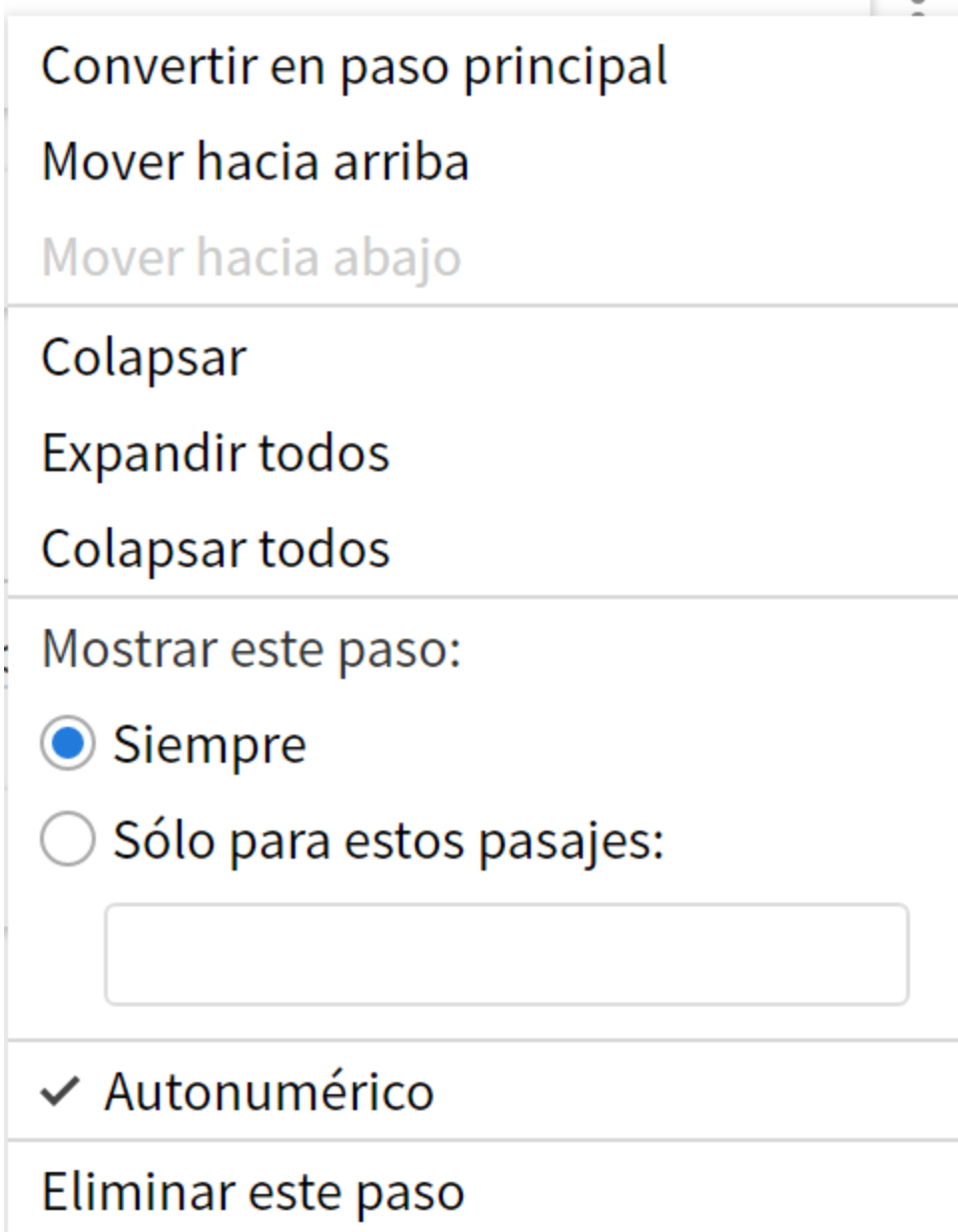Click the Sólo para estos pasajes label
958x1232 pixels.
(388, 842)
